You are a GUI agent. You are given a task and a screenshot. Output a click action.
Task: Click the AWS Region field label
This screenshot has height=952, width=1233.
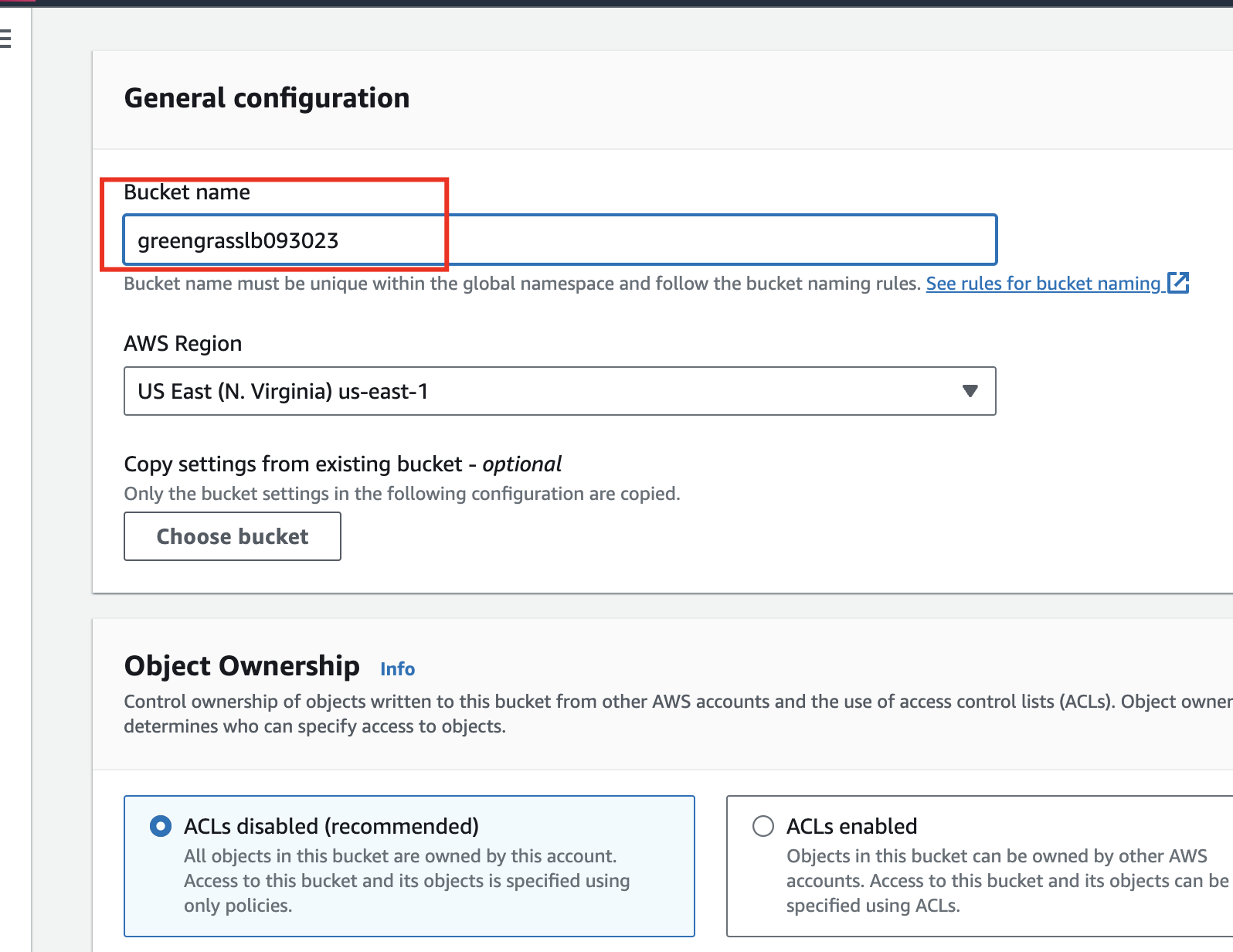click(x=183, y=343)
